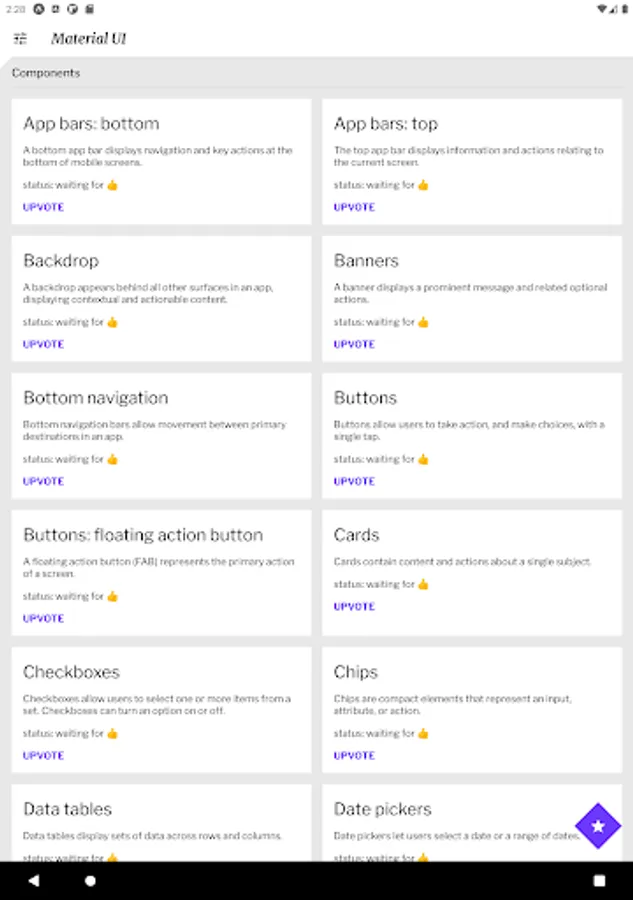Screen dimensions: 633x900
Task: Upvote Buttons: floating action button
Action: [x=43, y=618]
